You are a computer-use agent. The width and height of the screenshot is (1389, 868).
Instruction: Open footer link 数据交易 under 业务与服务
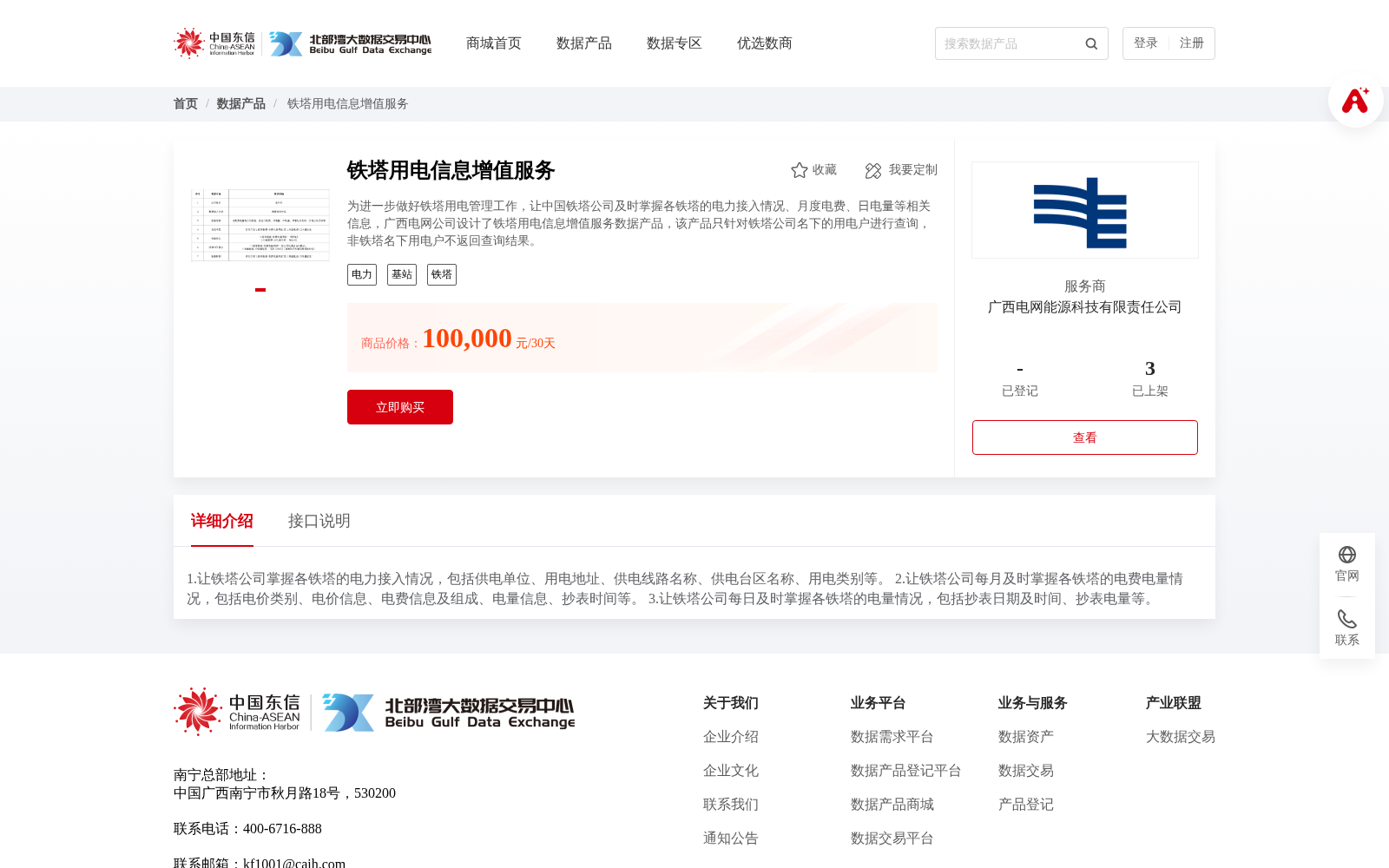click(x=1026, y=771)
